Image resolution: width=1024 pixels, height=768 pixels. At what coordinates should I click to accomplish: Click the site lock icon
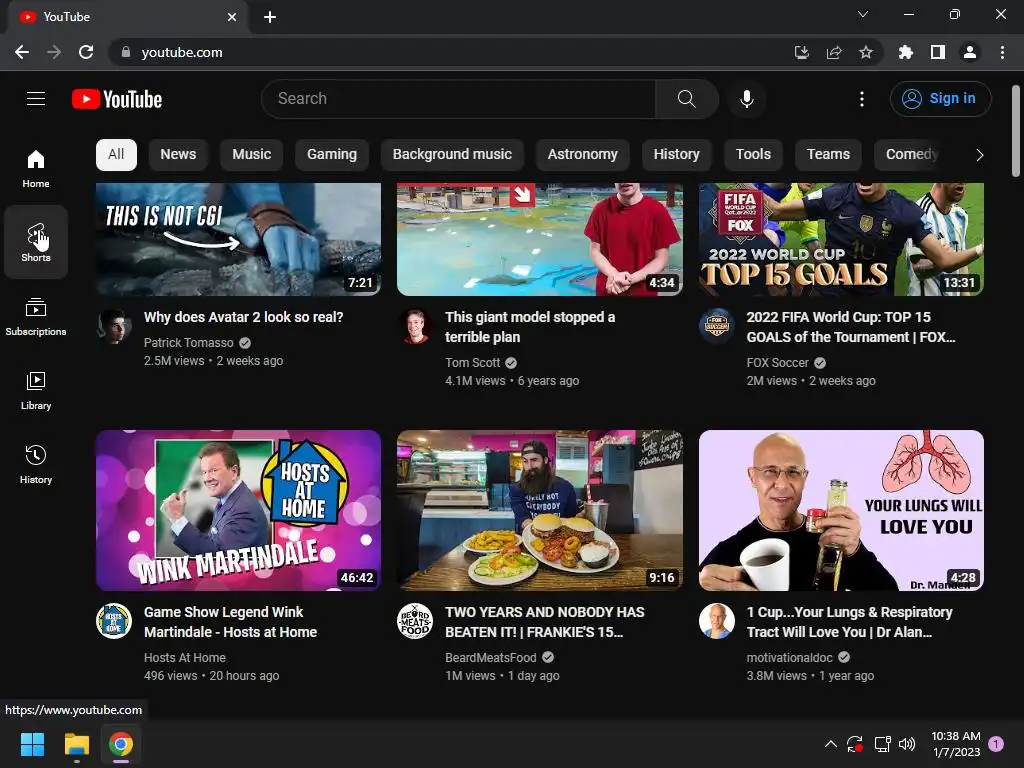tap(126, 52)
